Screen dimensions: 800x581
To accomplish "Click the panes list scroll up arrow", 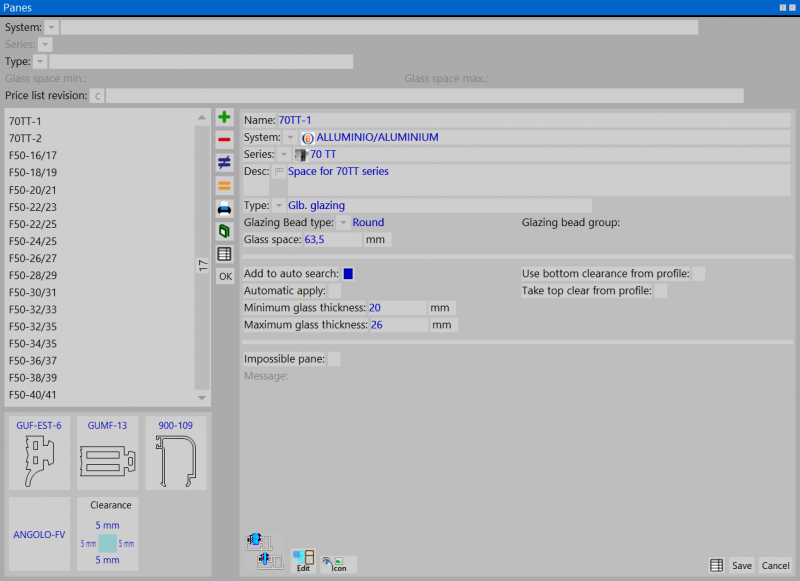I will pos(202,118).
